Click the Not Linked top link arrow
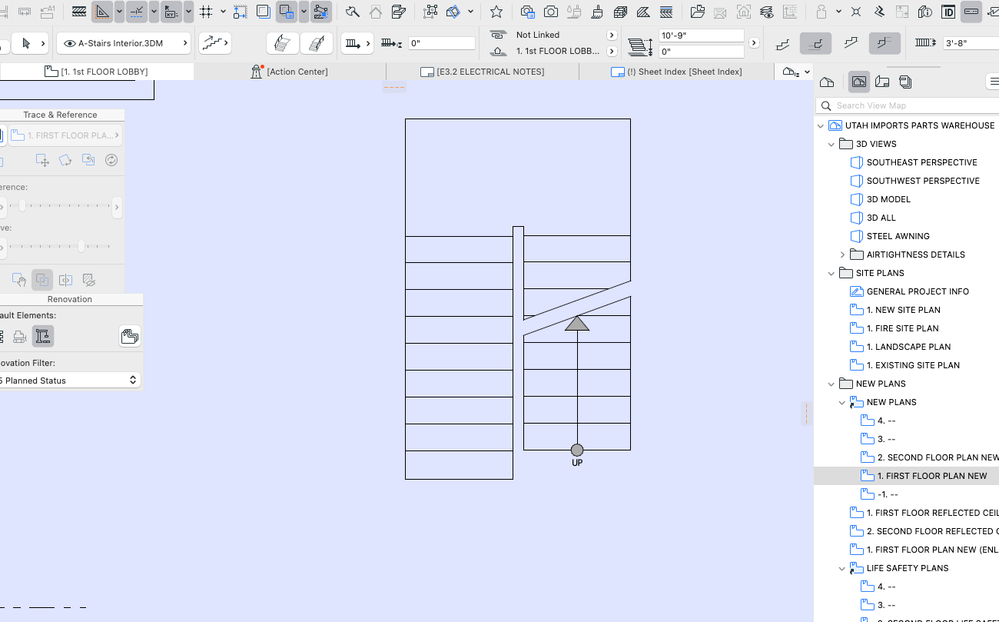Viewport: 999px width, 622px height. pos(612,35)
